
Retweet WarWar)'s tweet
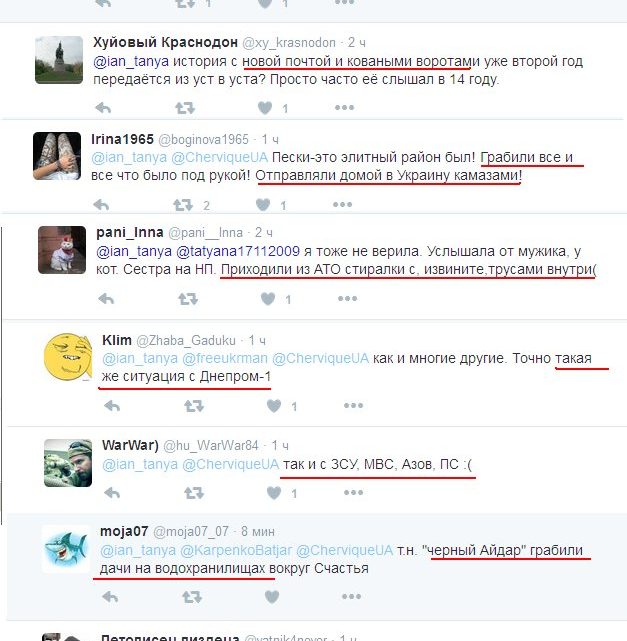point(194,493)
